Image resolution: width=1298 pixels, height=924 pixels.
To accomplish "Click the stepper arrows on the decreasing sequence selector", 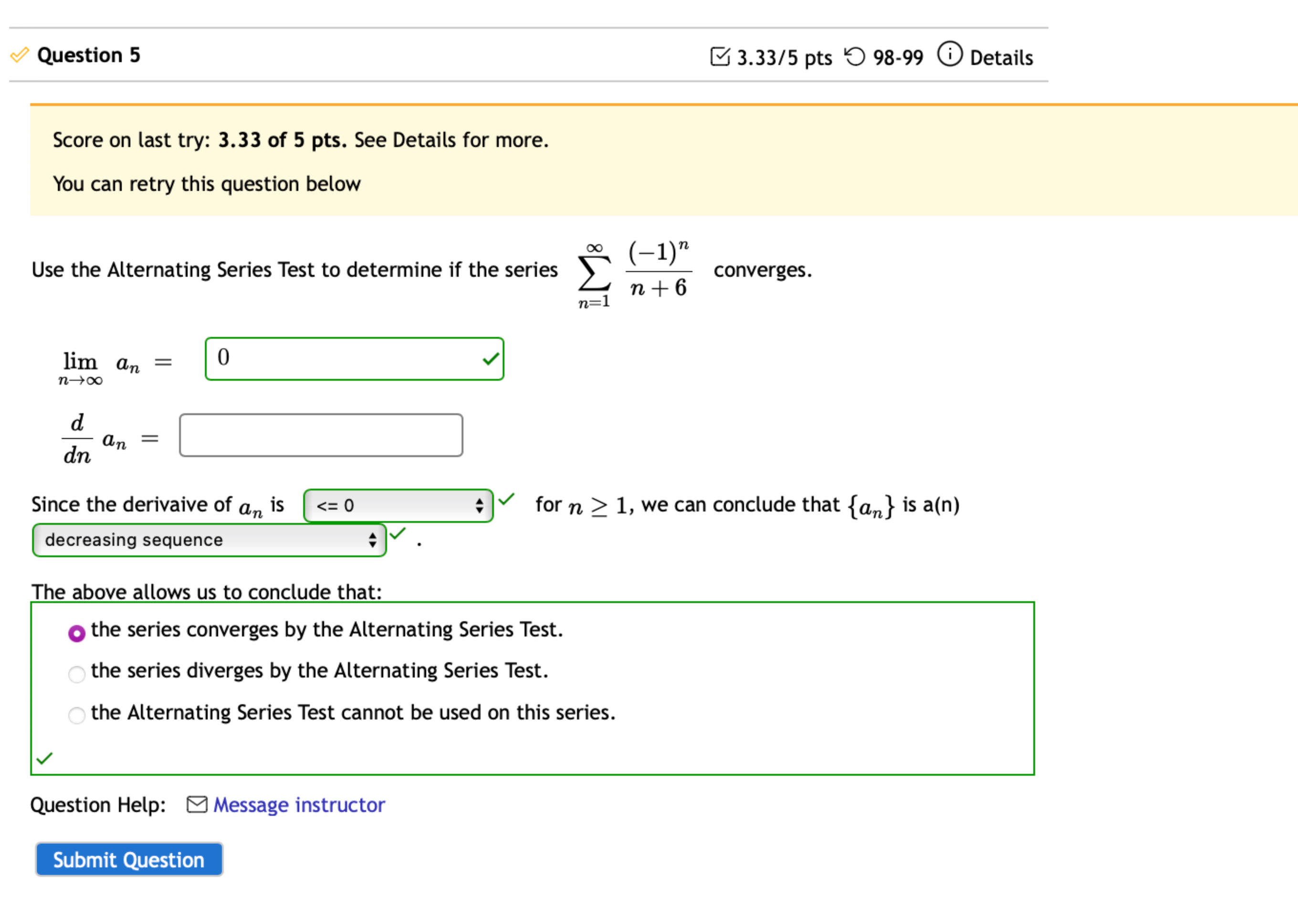I will tap(373, 540).
